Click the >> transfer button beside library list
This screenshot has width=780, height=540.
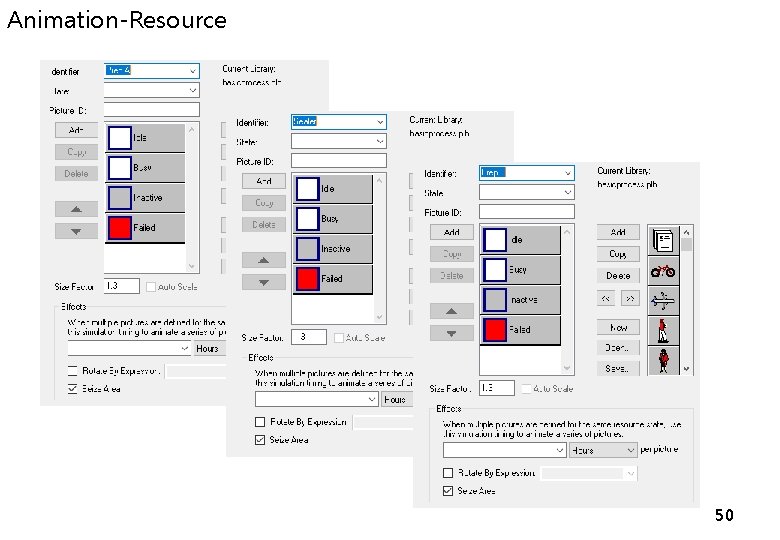click(630, 298)
